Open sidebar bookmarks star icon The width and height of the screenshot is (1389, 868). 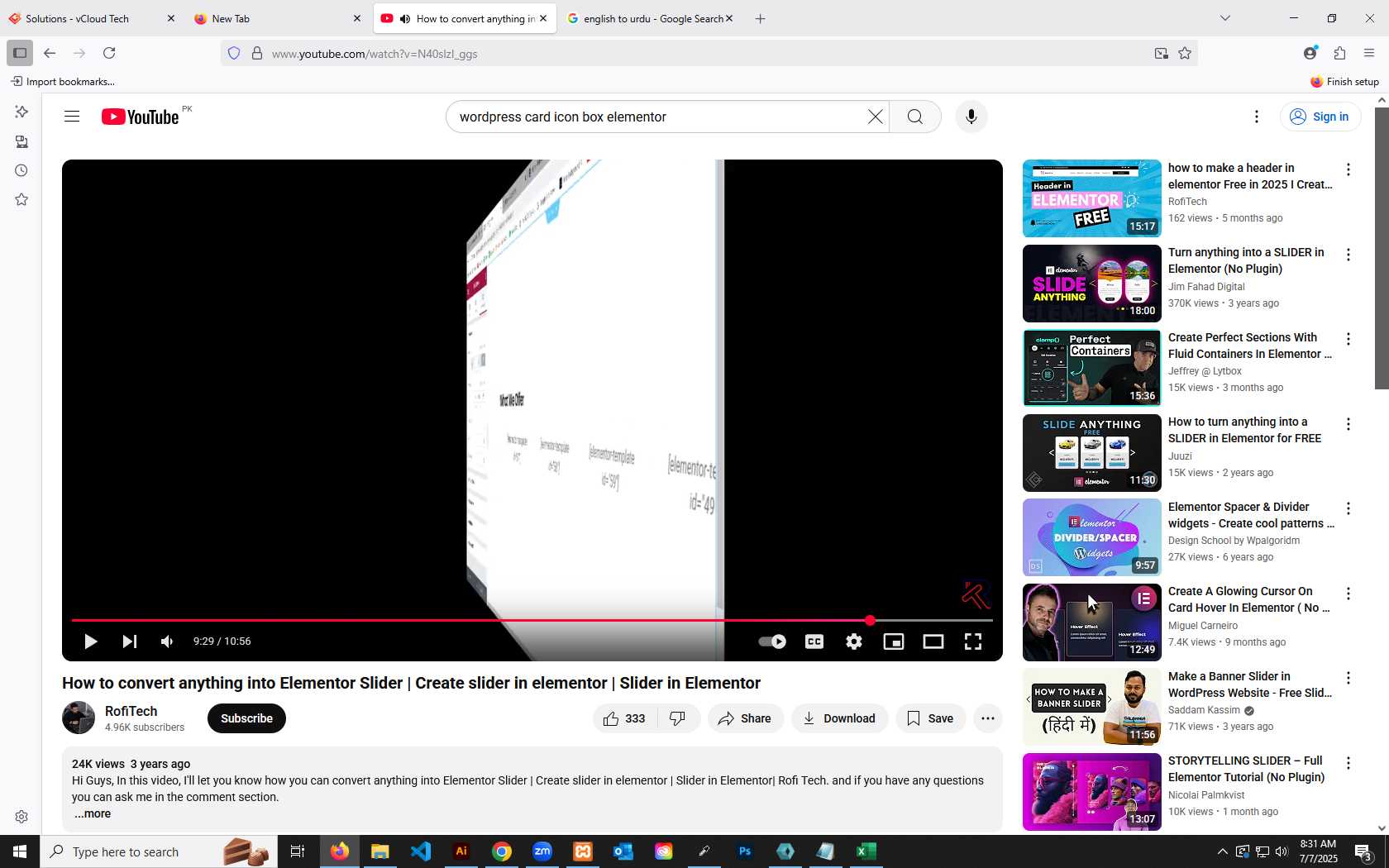[x=21, y=199]
